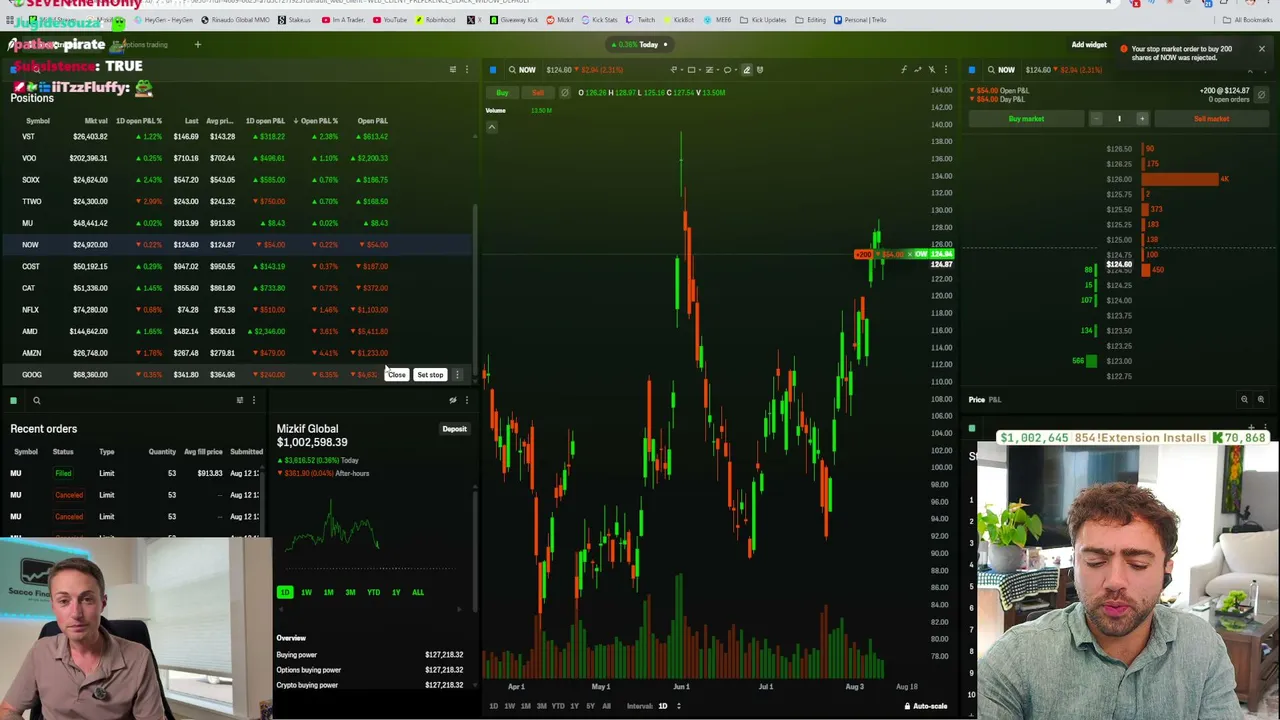Add a new layout tab with plus
Image resolution: width=1280 pixels, height=720 pixels.
click(198, 45)
